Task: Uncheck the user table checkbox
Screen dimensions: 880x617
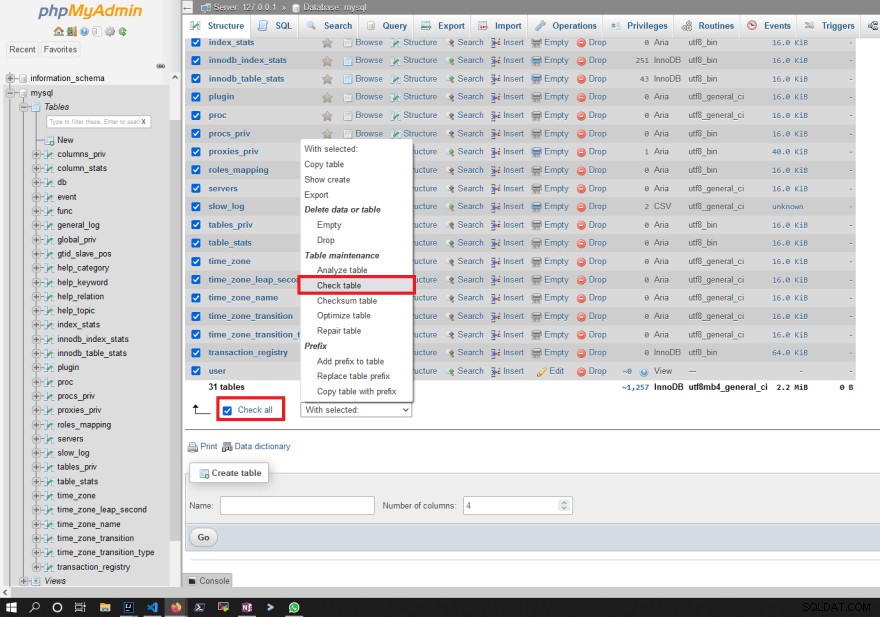Action: pos(196,371)
